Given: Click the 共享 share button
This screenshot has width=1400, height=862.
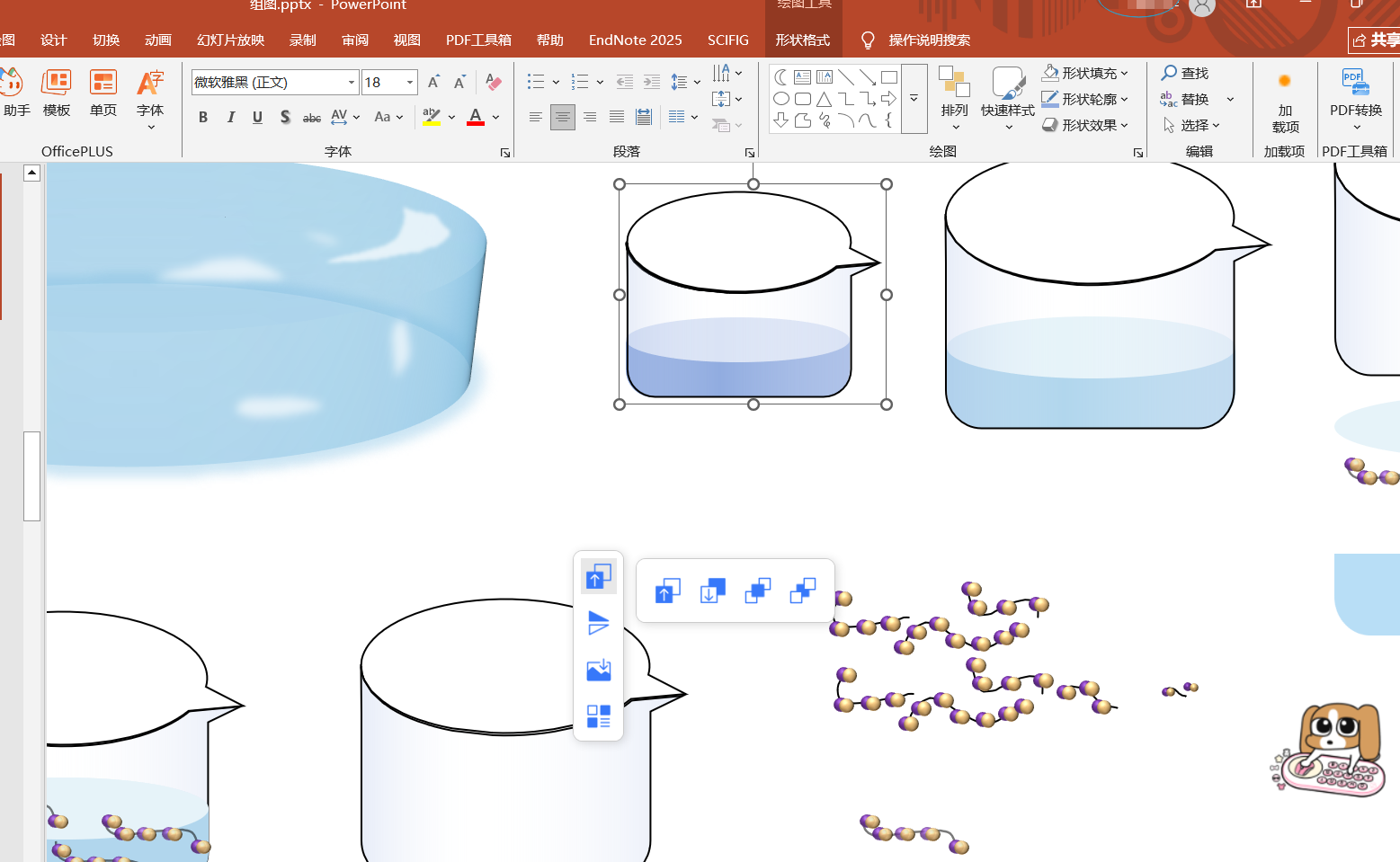Looking at the screenshot, I should click(1376, 40).
